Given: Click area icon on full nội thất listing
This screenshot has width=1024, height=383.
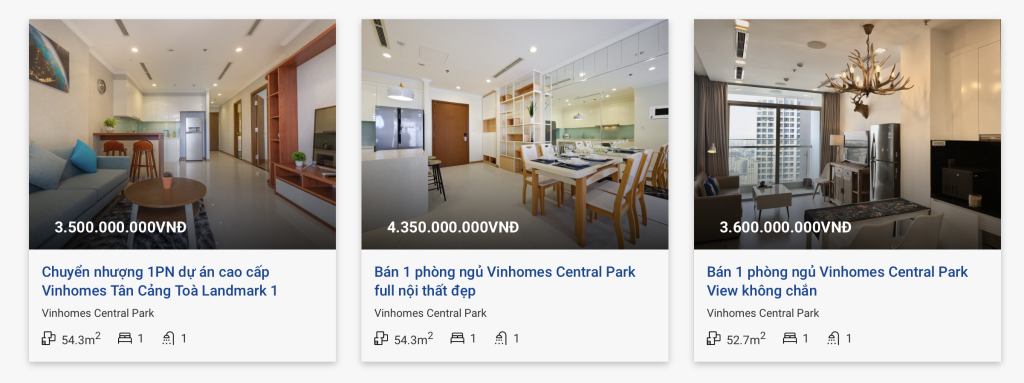Looking at the screenshot, I should click(x=381, y=338).
